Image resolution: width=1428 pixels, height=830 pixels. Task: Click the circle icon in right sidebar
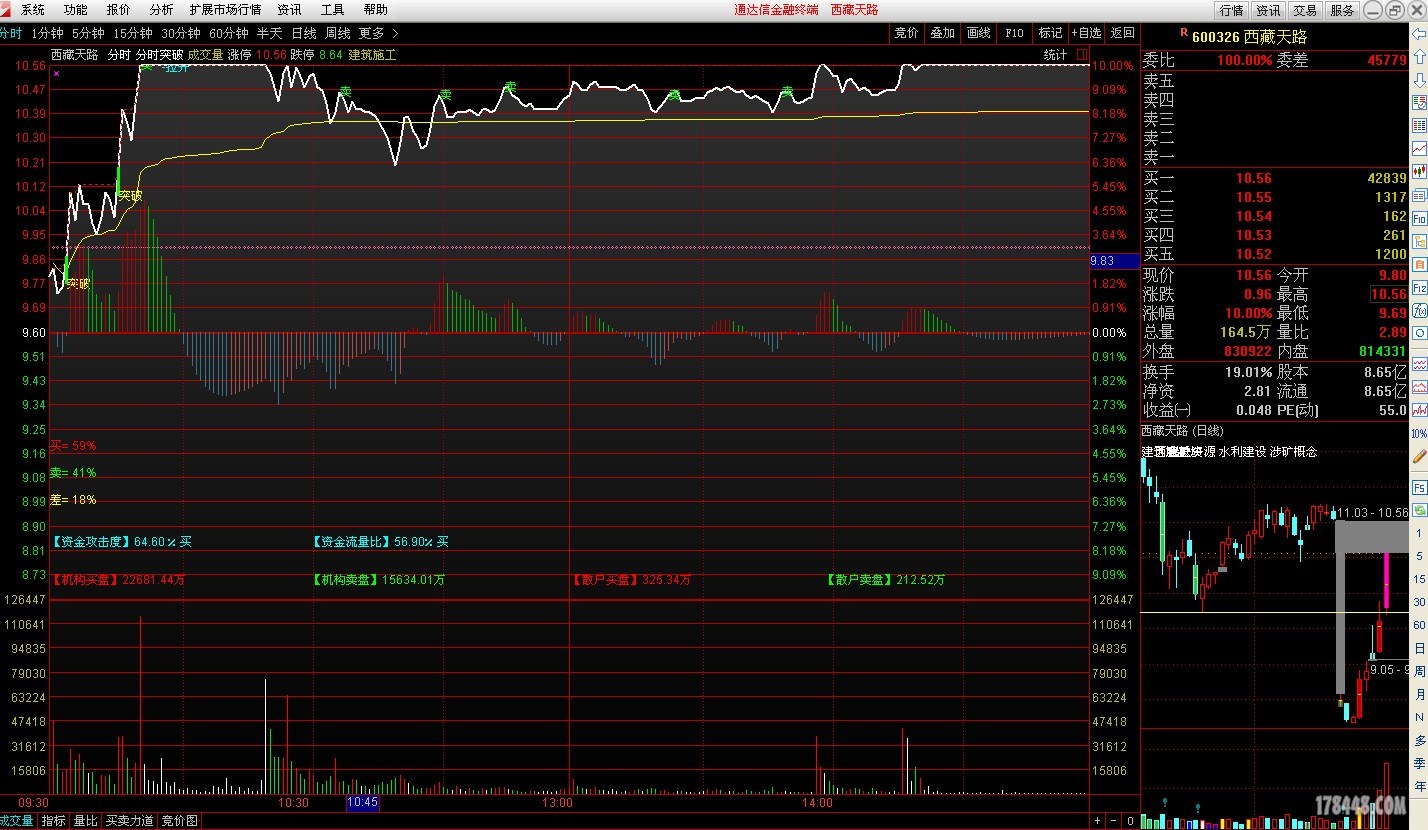point(1419,332)
